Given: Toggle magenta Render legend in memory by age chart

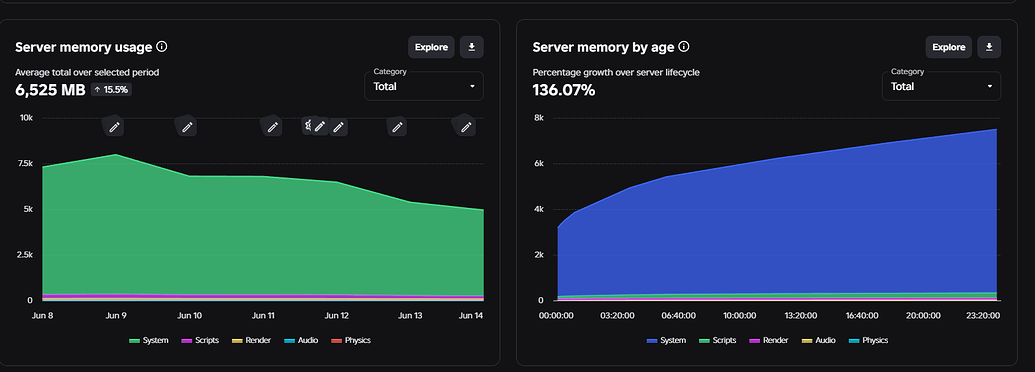Looking at the screenshot, I should coord(769,340).
